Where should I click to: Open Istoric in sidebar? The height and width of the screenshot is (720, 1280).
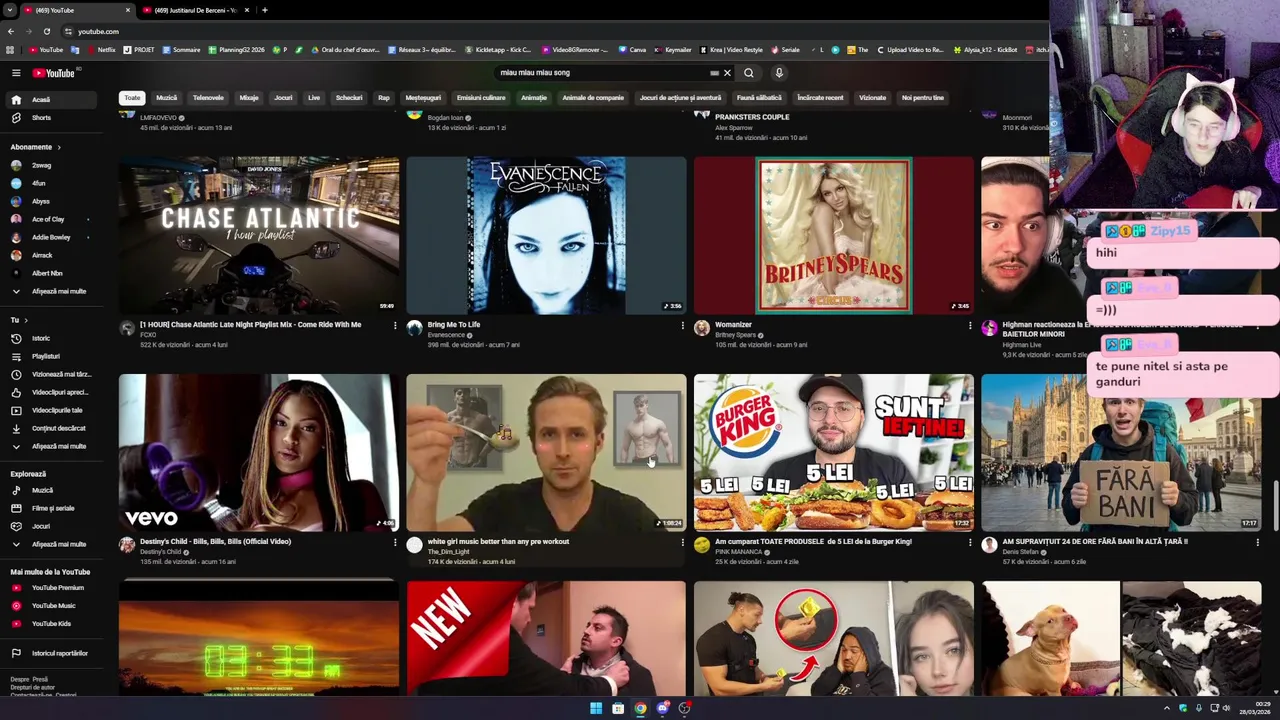click(x=49, y=338)
